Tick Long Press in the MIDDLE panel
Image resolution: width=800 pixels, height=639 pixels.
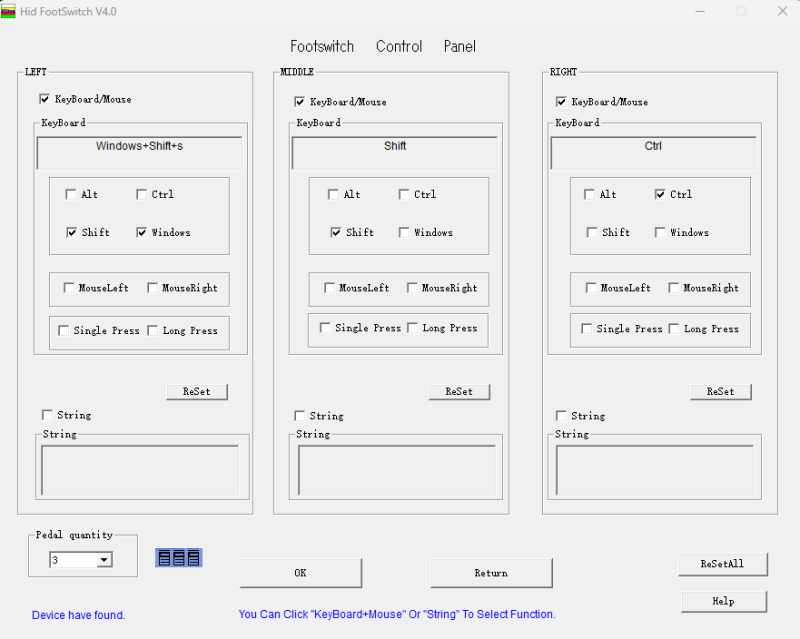pos(413,328)
